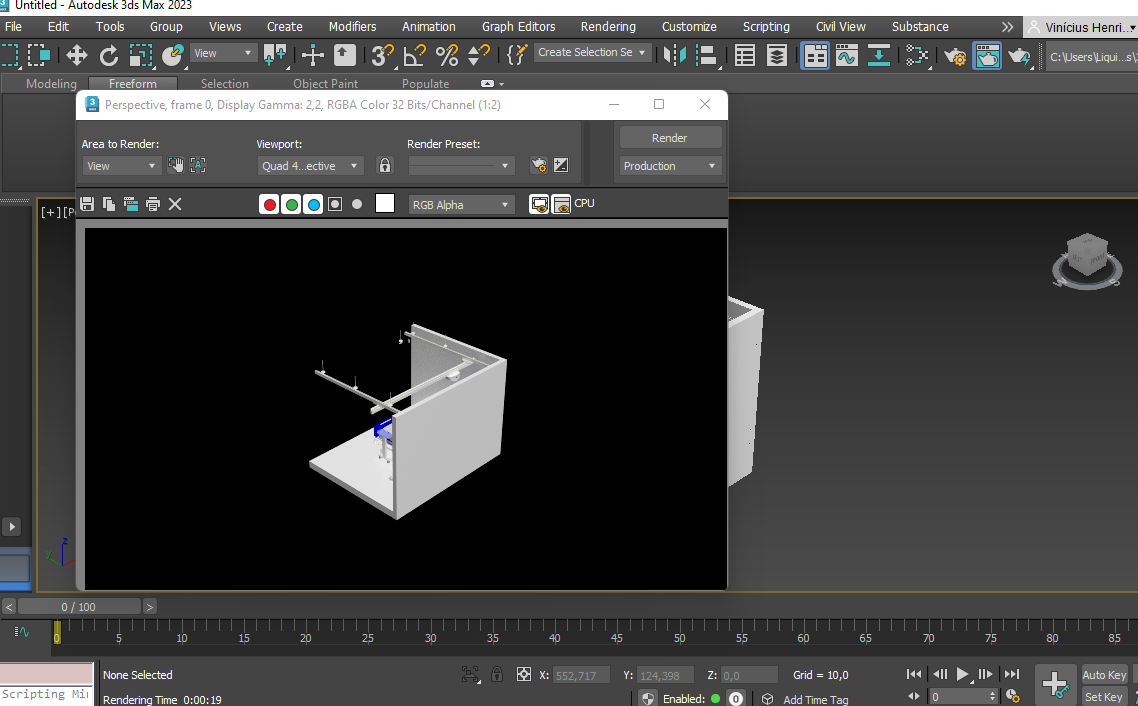Open the Viewport Quad 4 dropdown
This screenshot has width=1138, height=706.
(x=310, y=166)
